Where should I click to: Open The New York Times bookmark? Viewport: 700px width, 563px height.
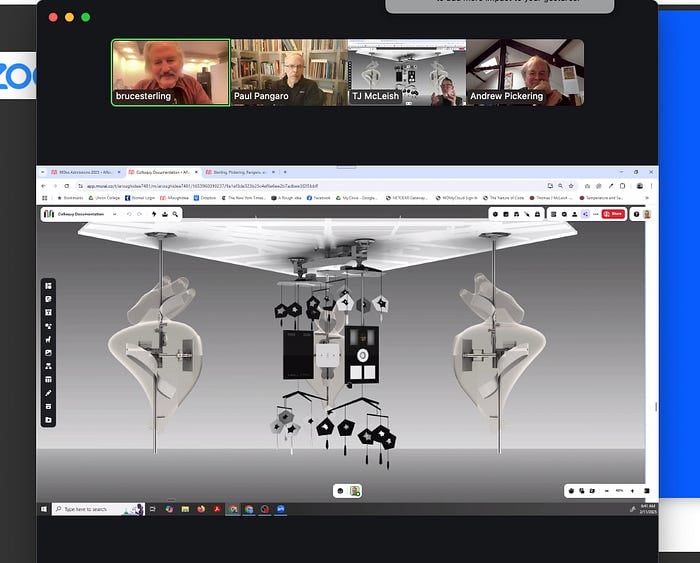click(244, 198)
